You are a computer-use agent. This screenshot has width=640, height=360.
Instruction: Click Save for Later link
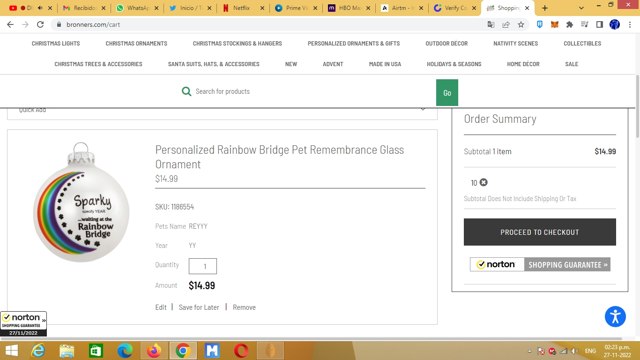pyautogui.click(x=199, y=307)
